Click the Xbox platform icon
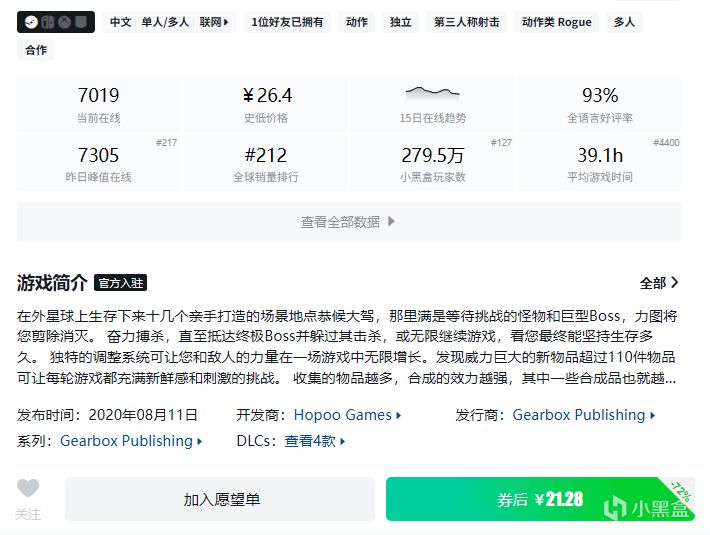Screen dimensions: 710x535 click(63, 21)
